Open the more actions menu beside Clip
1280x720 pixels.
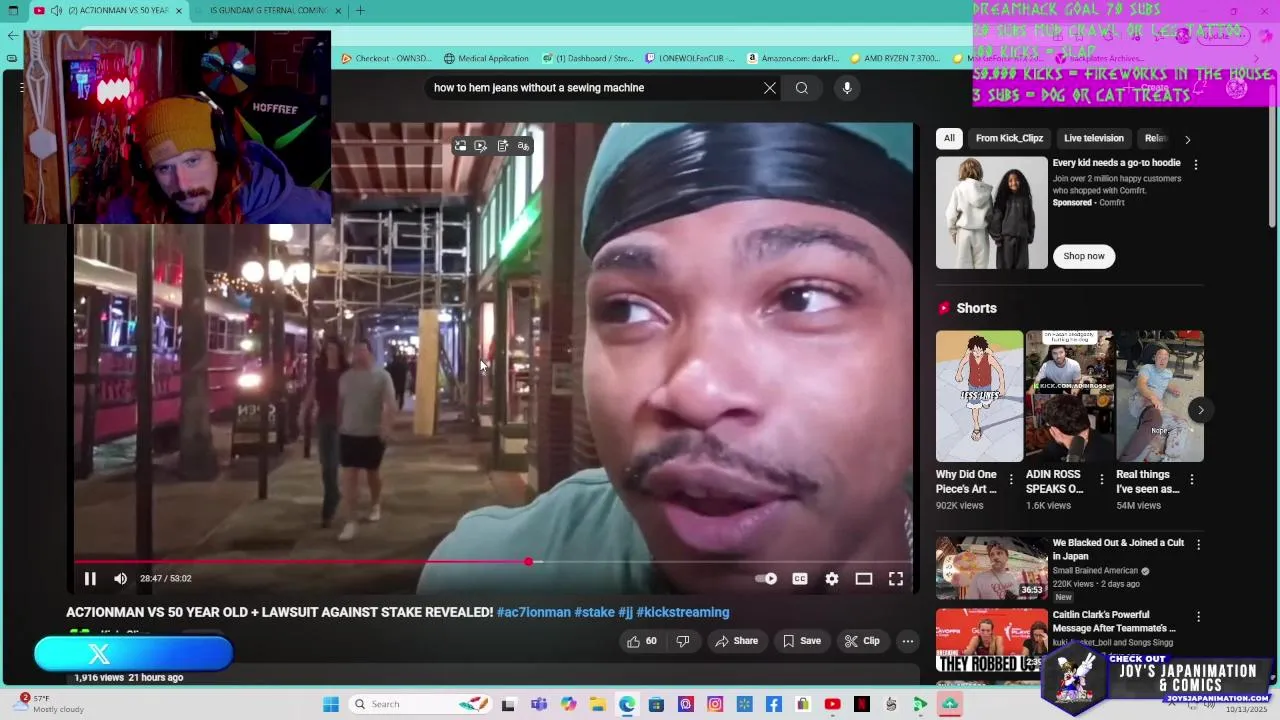908,641
